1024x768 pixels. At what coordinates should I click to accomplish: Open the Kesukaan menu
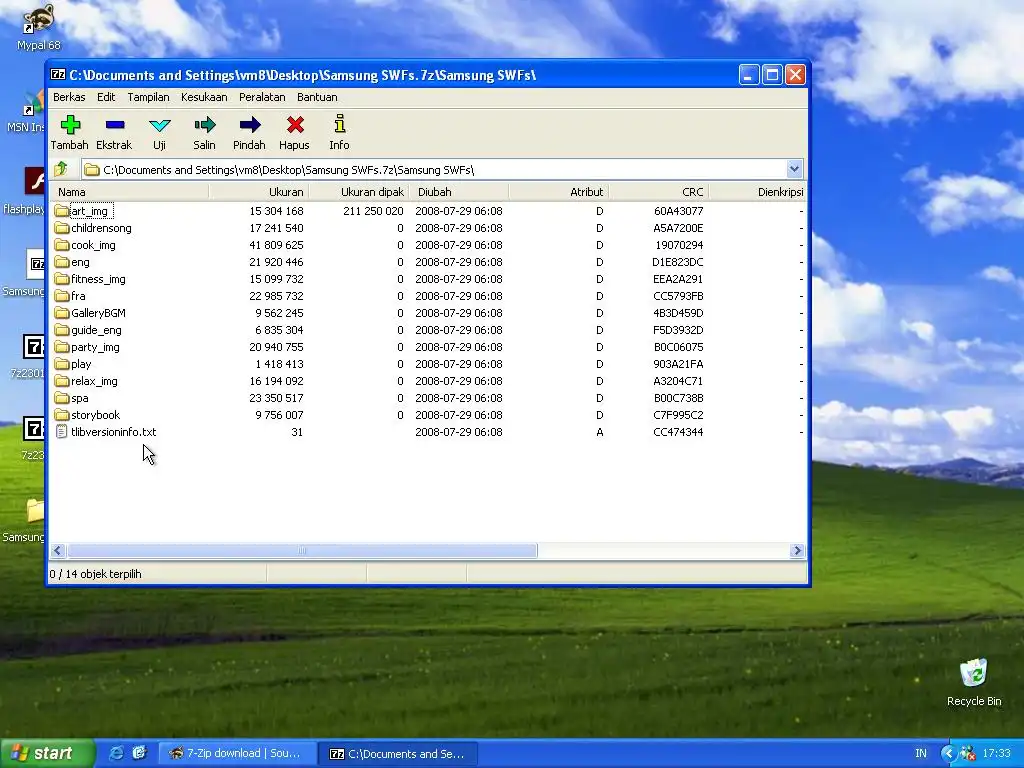point(204,97)
